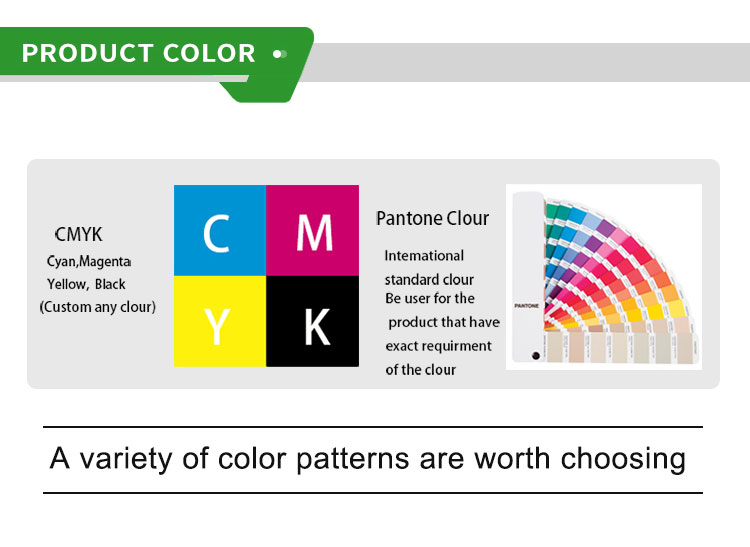Click the Pantone color fan image
This screenshot has width=750, height=547.
click(604, 277)
